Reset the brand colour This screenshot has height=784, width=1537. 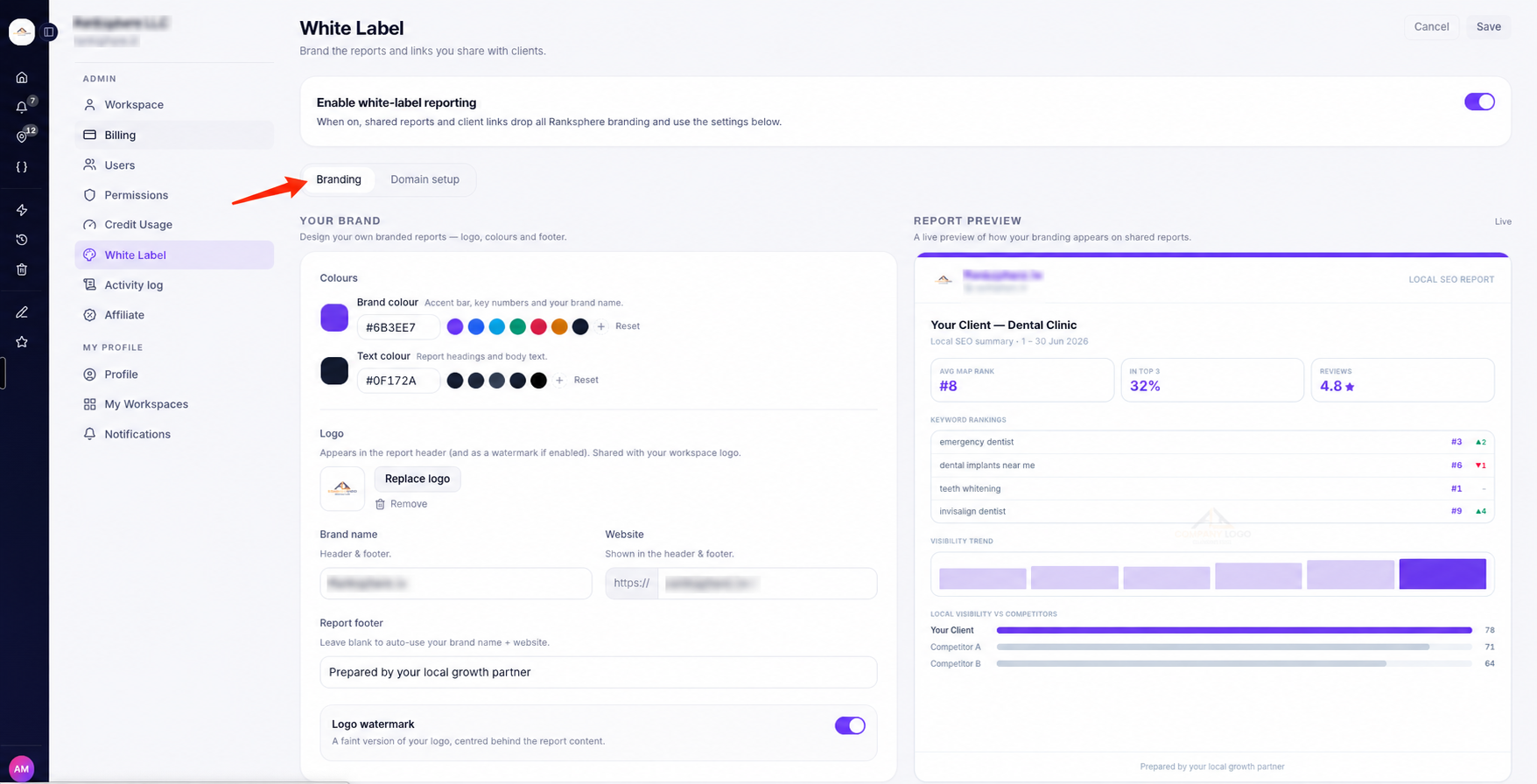(628, 326)
